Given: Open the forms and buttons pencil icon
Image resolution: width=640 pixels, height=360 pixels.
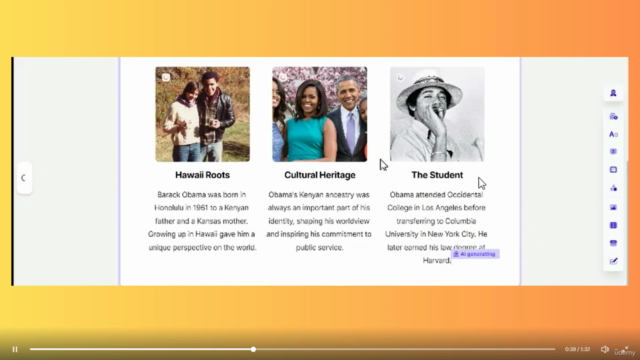Looking at the screenshot, I should (x=613, y=261).
